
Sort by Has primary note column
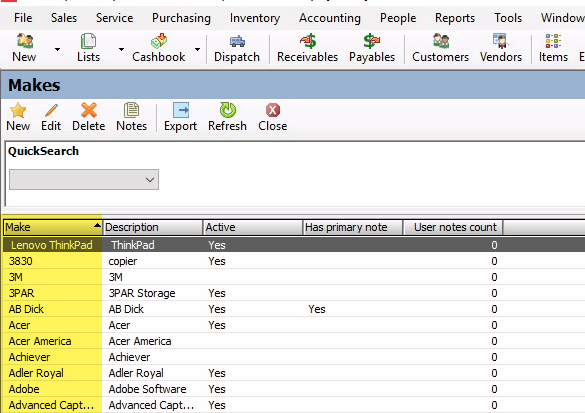click(353, 227)
